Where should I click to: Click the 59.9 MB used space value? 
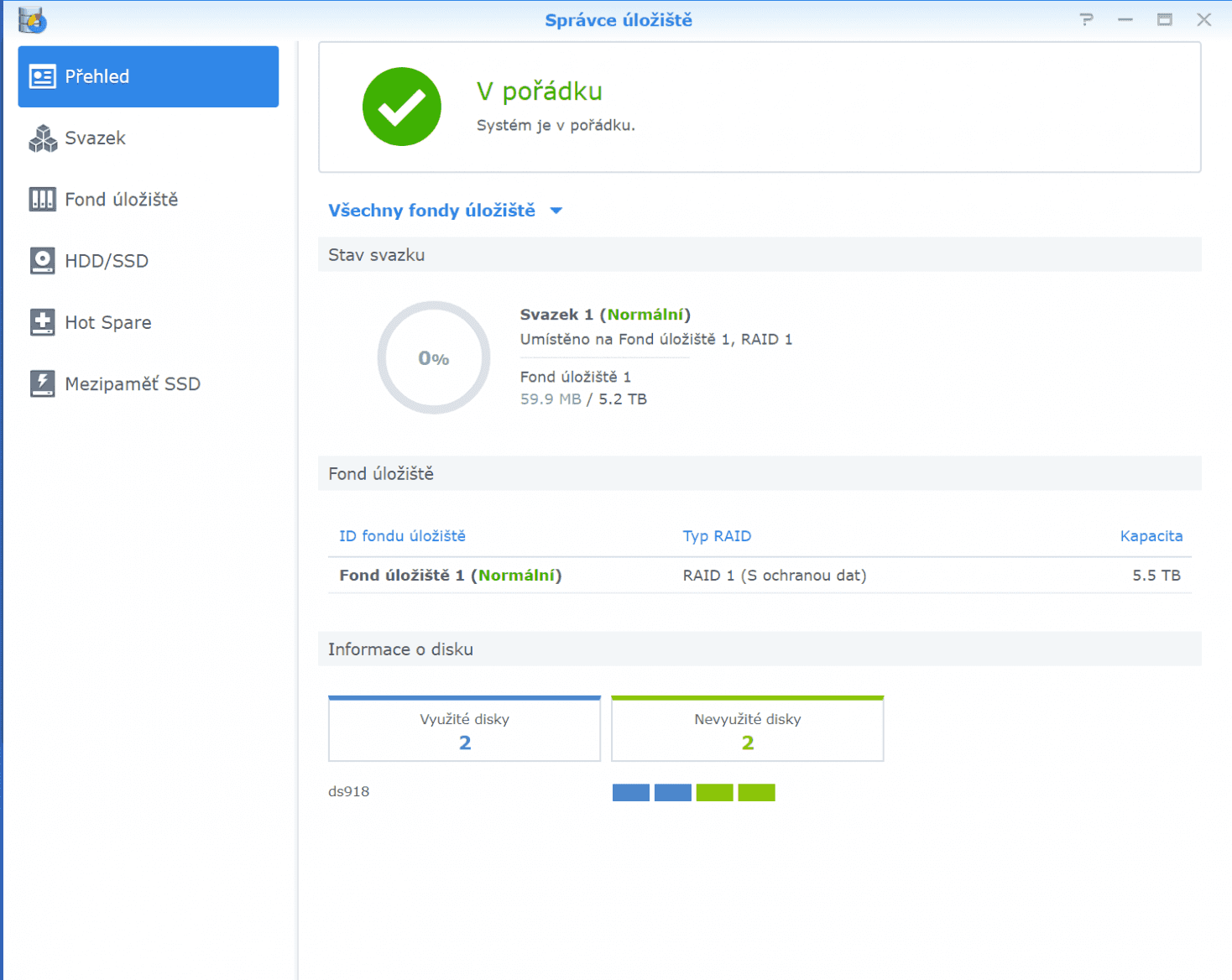551,399
